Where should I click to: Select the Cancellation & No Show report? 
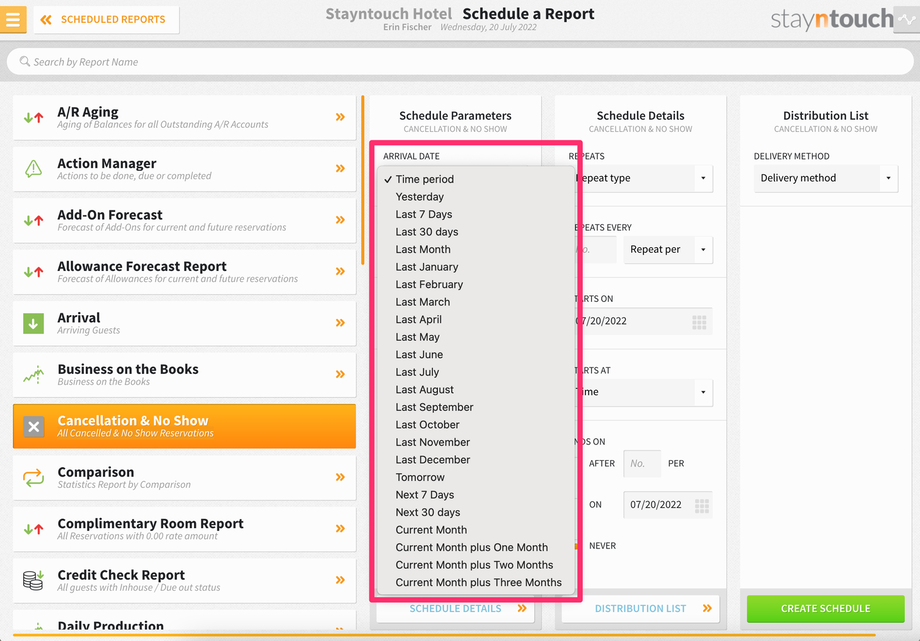click(184, 426)
